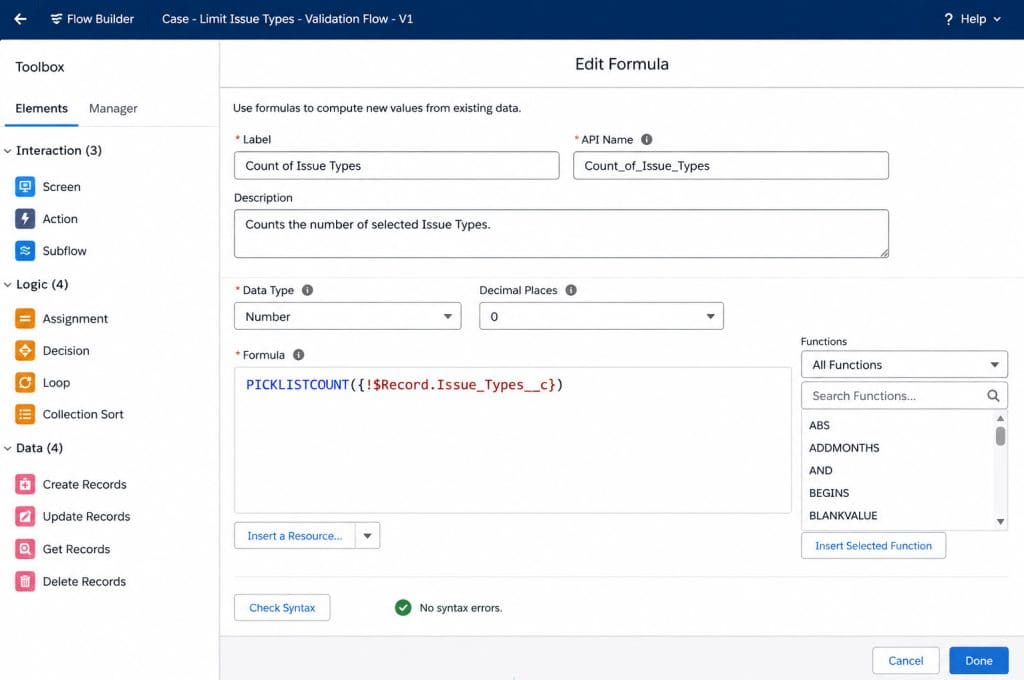Click the Toolbox heading text

click(40, 67)
